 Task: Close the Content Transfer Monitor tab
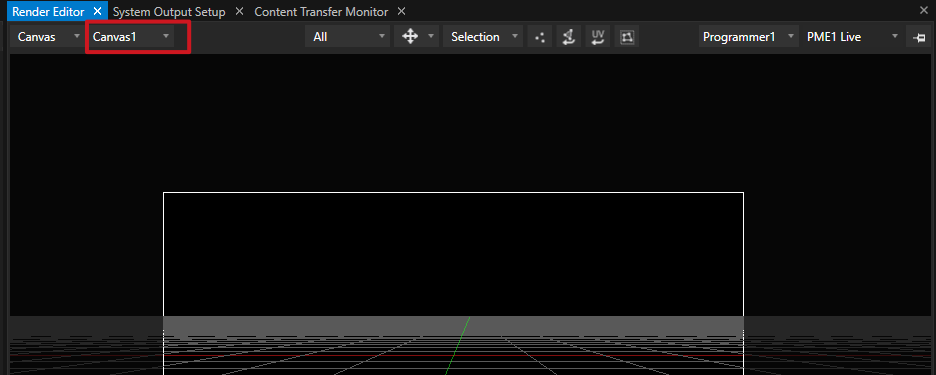point(401,11)
